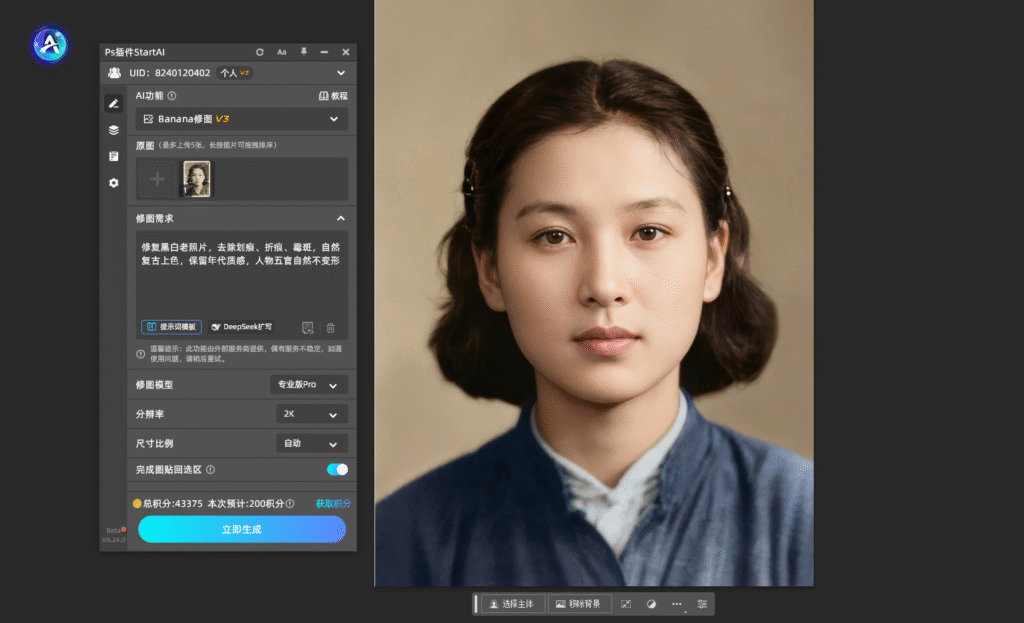Image resolution: width=1024 pixels, height=623 pixels.
Task: Click the refresh icon in StartAI title bar
Action: point(260,52)
